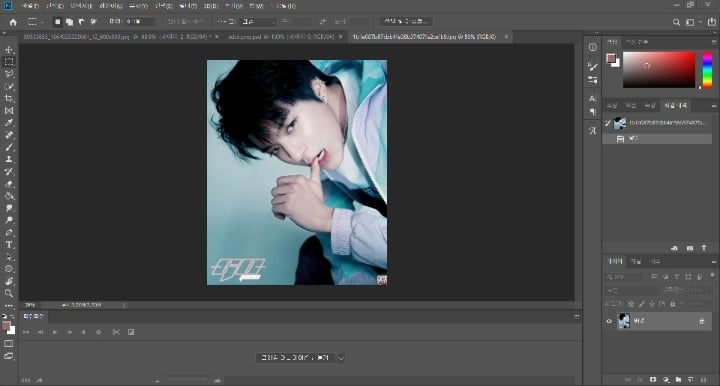Select the Path Selection tool
This screenshot has height=386, width=720.
tap(9, 257)
